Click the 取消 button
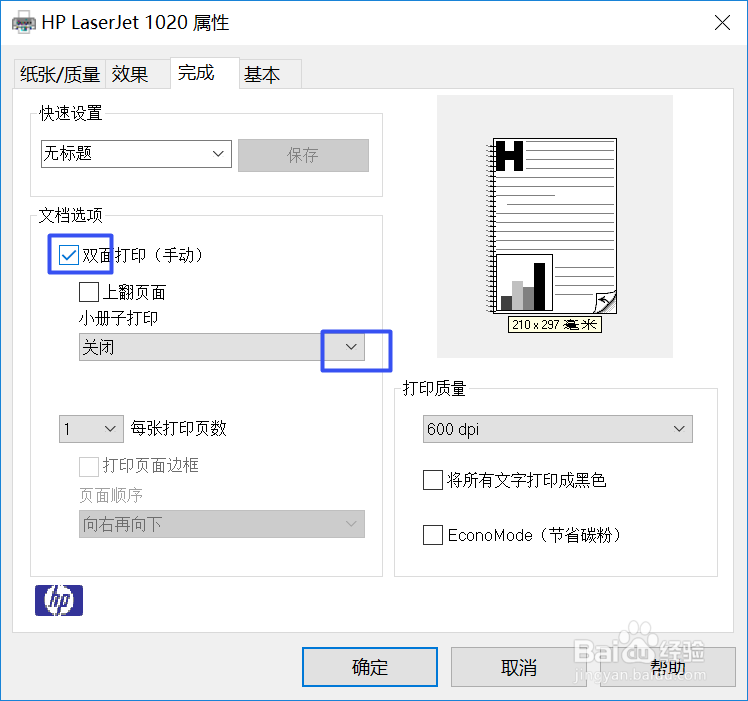The image size is (748, 701). click(x=519, y=667)
